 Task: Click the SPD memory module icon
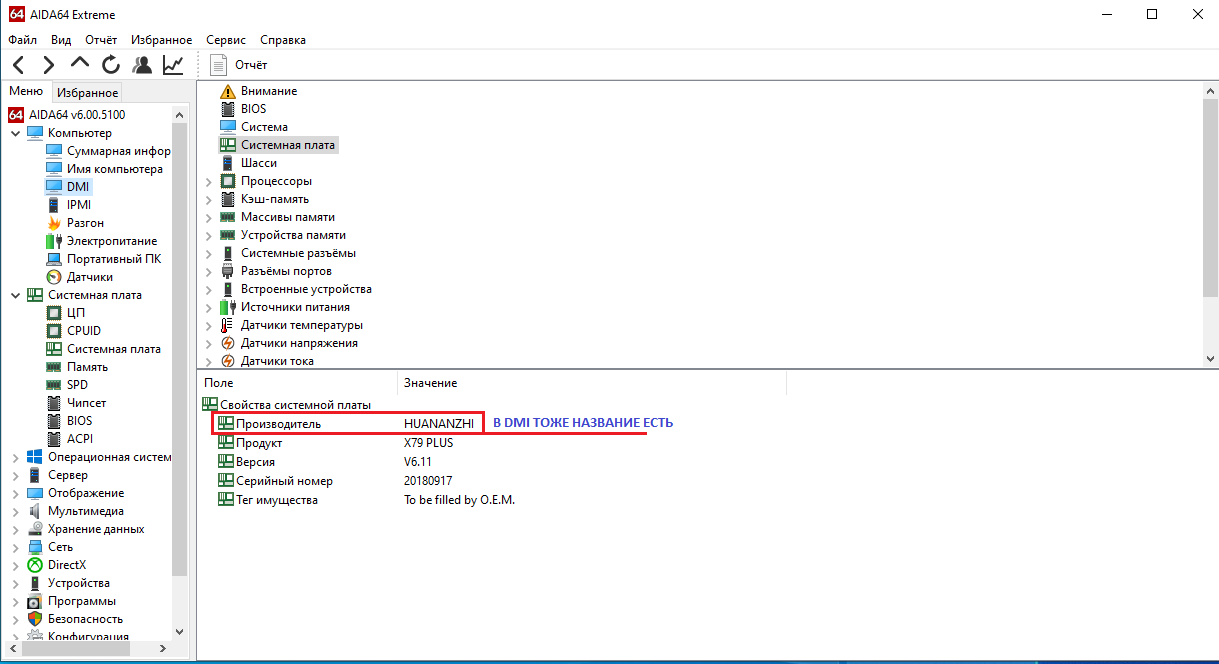[x=54, y=385]
